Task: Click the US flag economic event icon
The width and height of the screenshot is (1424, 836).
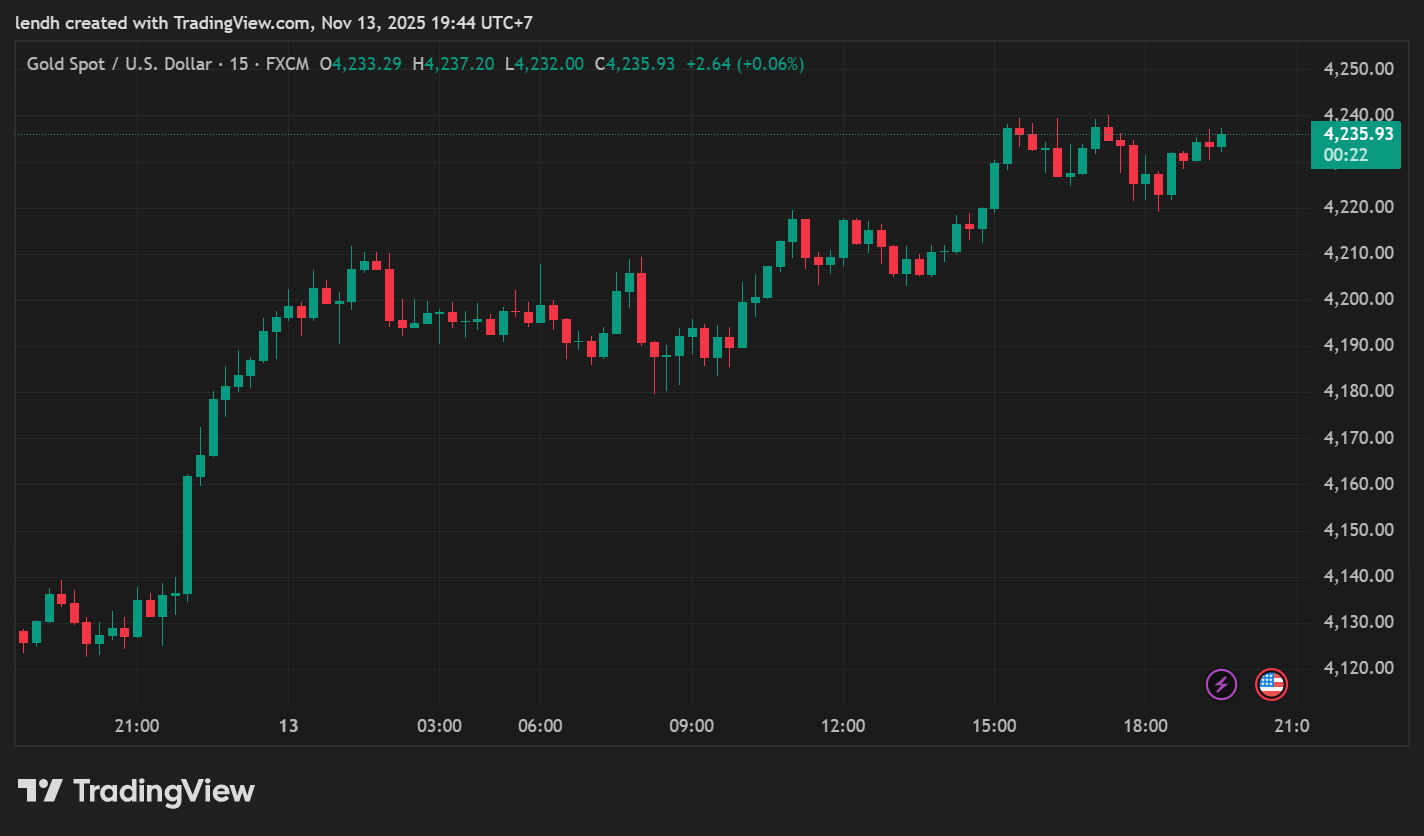Action: 1271,685
